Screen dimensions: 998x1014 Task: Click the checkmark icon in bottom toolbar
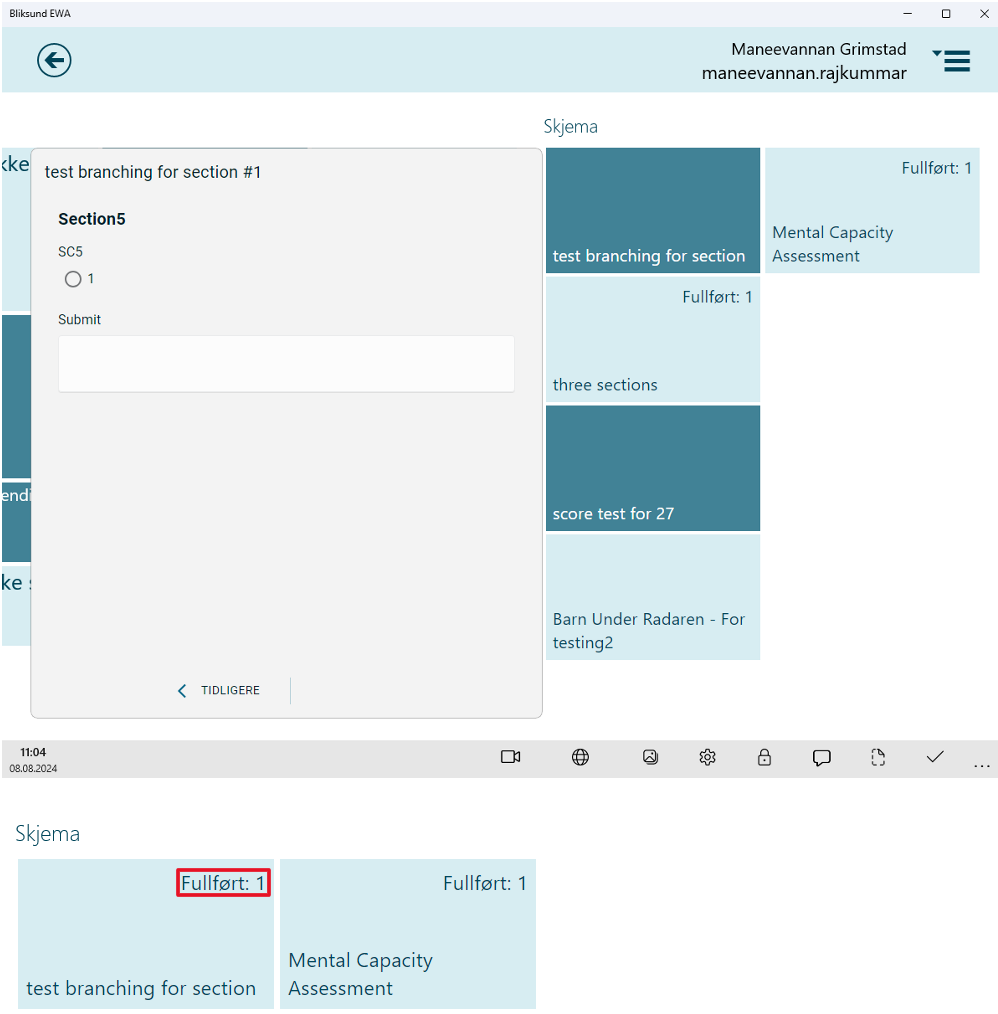[x=935, y=757]
